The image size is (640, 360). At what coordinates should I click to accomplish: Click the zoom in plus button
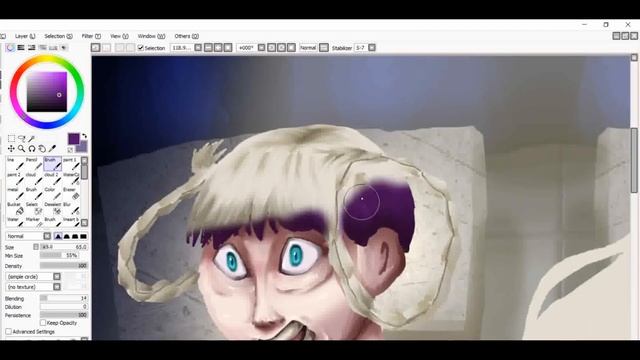click(x=218, y=48)
